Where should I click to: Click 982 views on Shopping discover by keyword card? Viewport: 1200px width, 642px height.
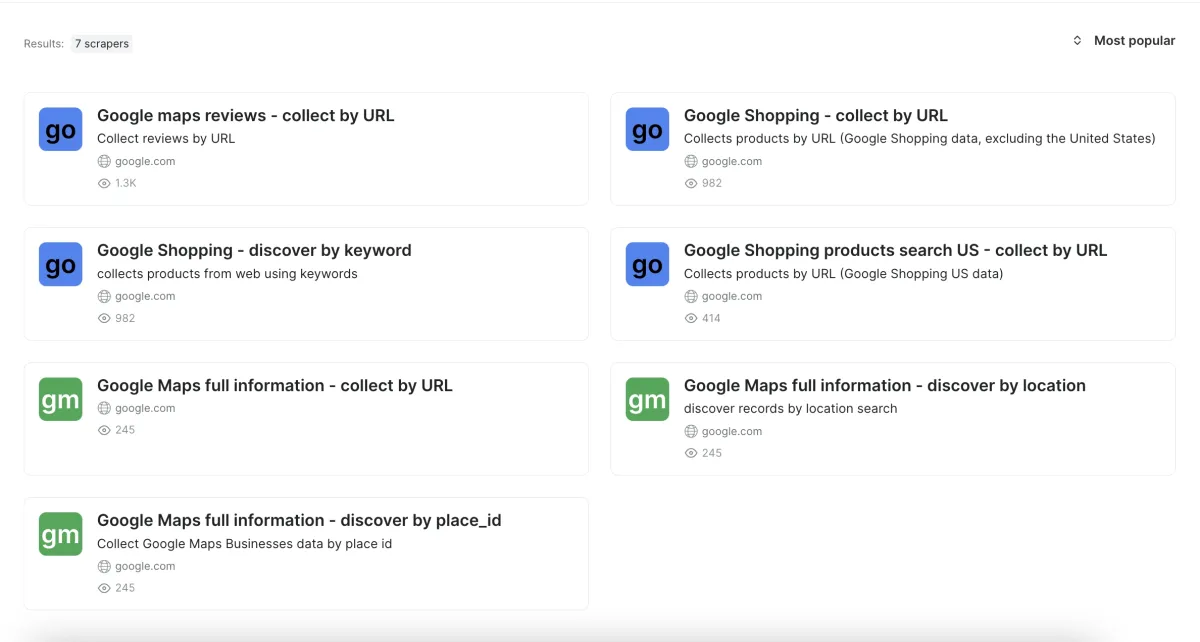[125, 318]
